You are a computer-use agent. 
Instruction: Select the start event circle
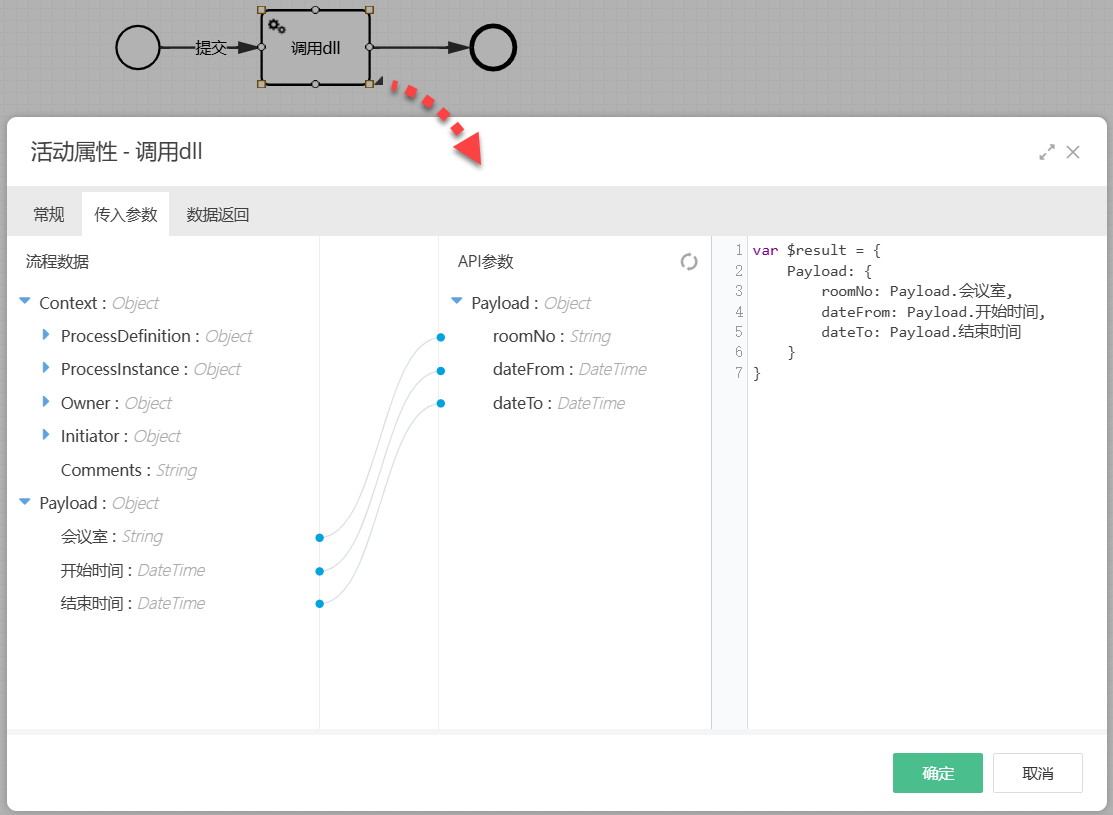click(138, 47)
